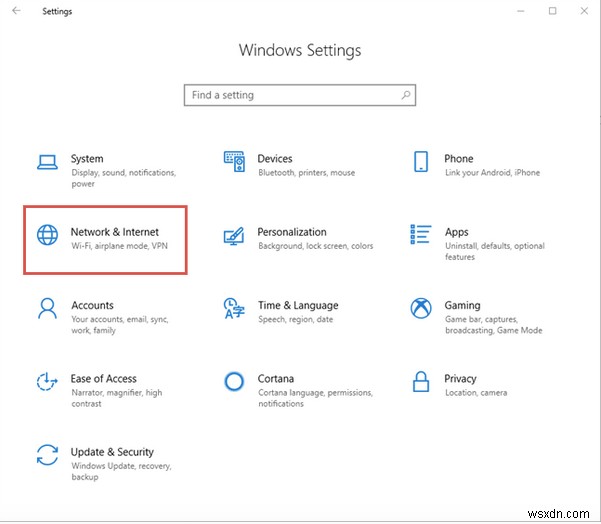Open the Accounts category label

[x=92, y=305]
